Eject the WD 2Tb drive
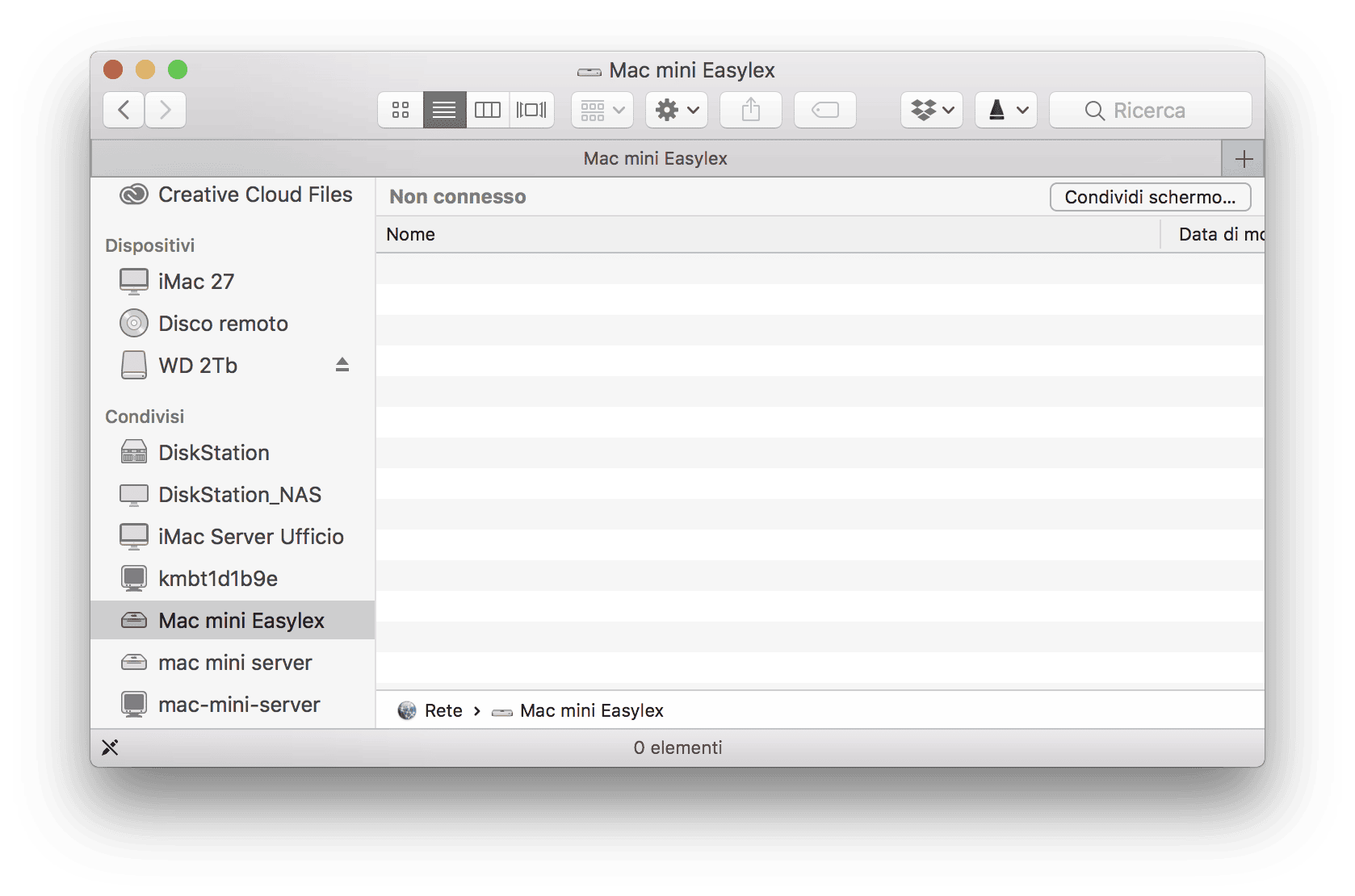This screenshot has width=1355, height=896. click(x=342, y=365)
